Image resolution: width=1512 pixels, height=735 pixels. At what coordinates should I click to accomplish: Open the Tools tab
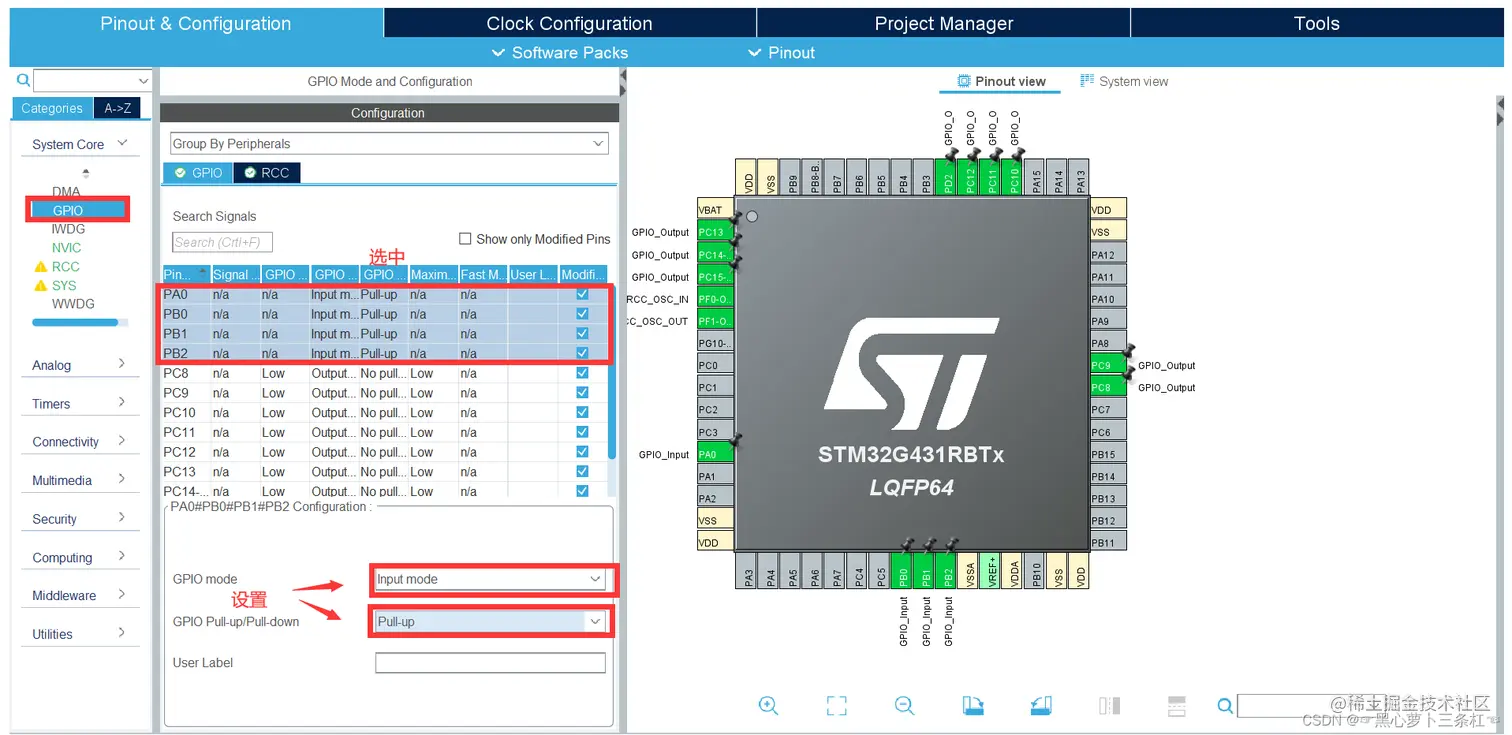(x=1316, y=23)
